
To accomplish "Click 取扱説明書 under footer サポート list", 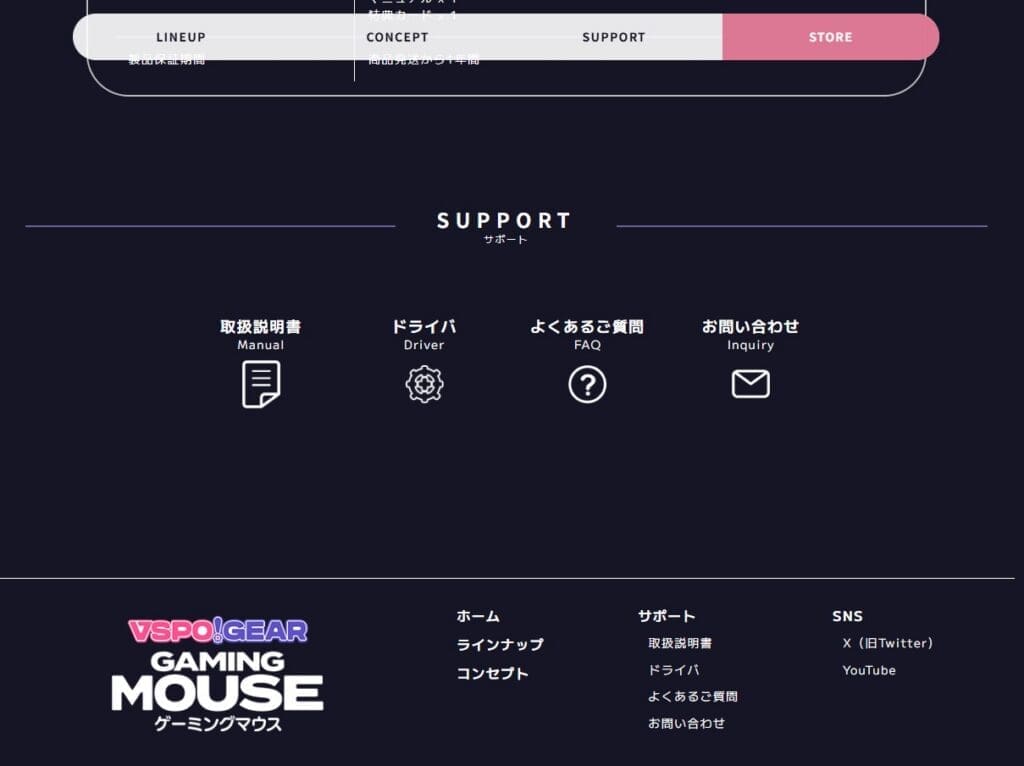I will 680,643.
